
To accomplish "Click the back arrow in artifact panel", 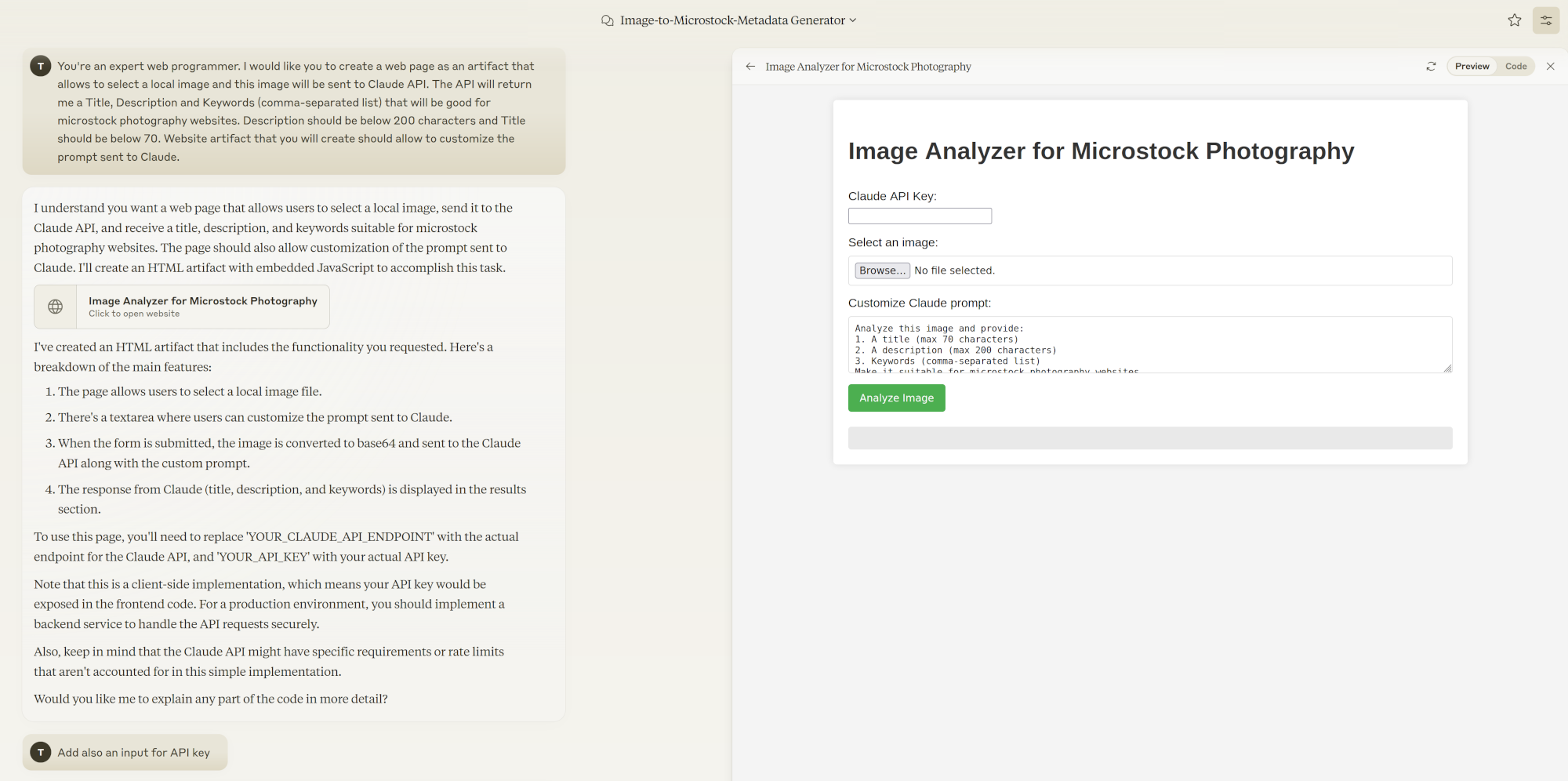I will click(750, 67).
